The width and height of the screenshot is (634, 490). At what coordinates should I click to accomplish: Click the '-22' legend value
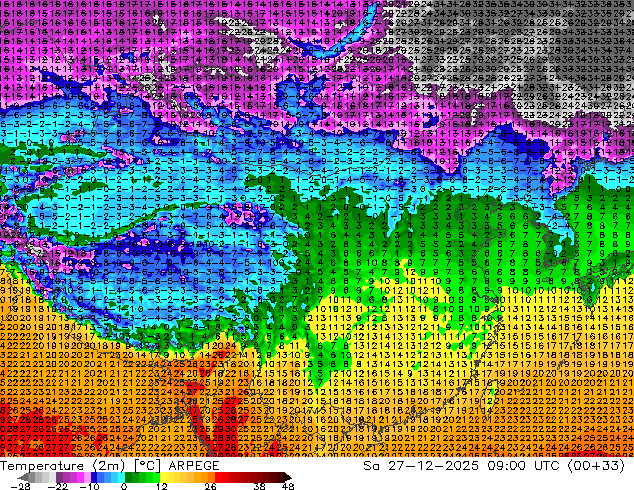[57, 486]
